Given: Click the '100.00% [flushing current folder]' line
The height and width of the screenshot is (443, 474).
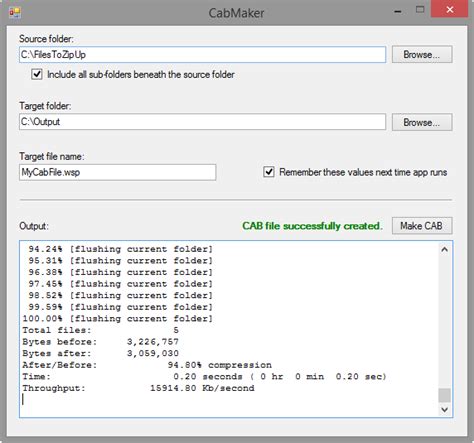Looking at the screenshot, I should pyautogui.click(x=117, y=319).
